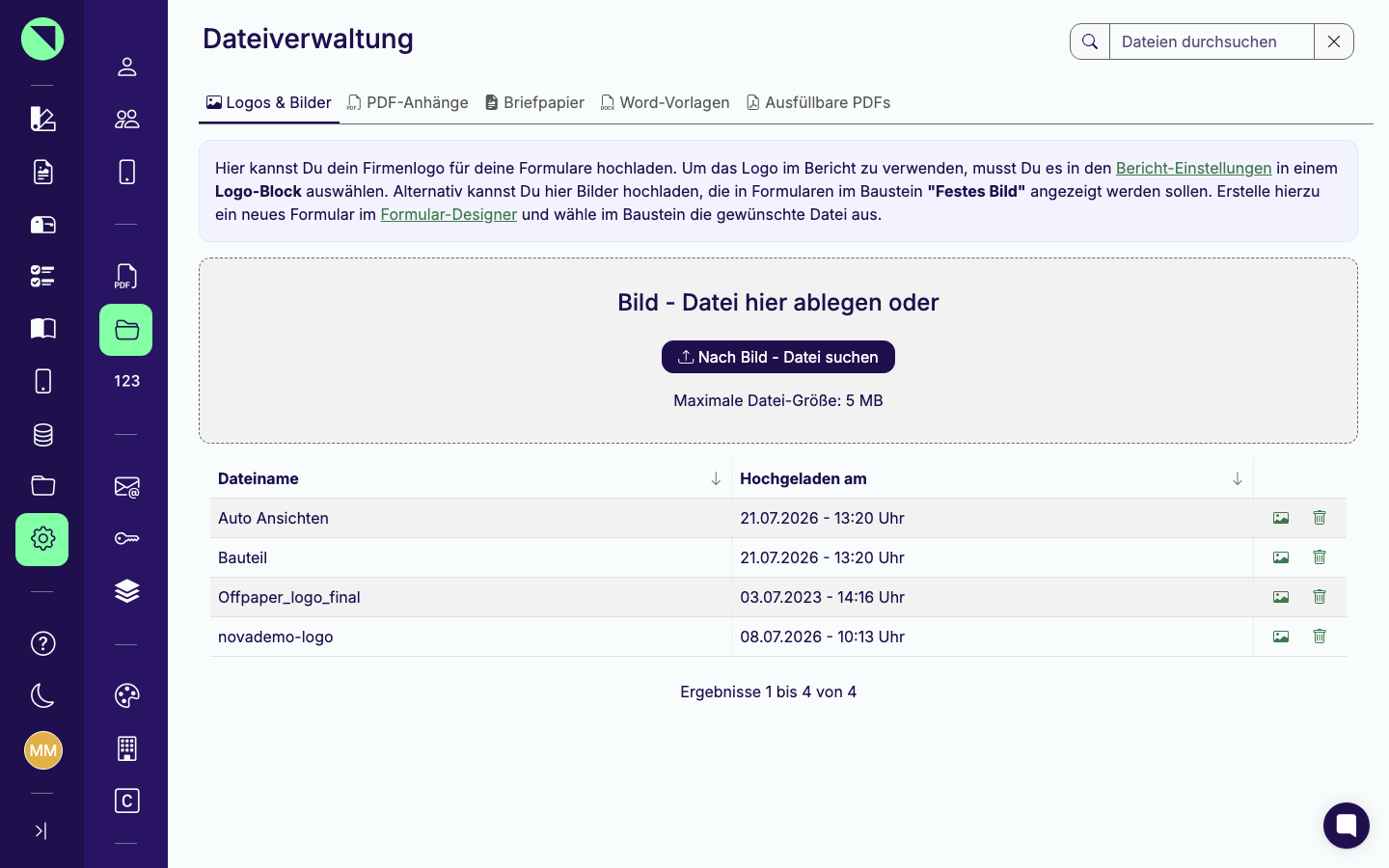Sort table by Hochgeladen am arrow
The image size is (1389, 868).
coord(1238,479)
